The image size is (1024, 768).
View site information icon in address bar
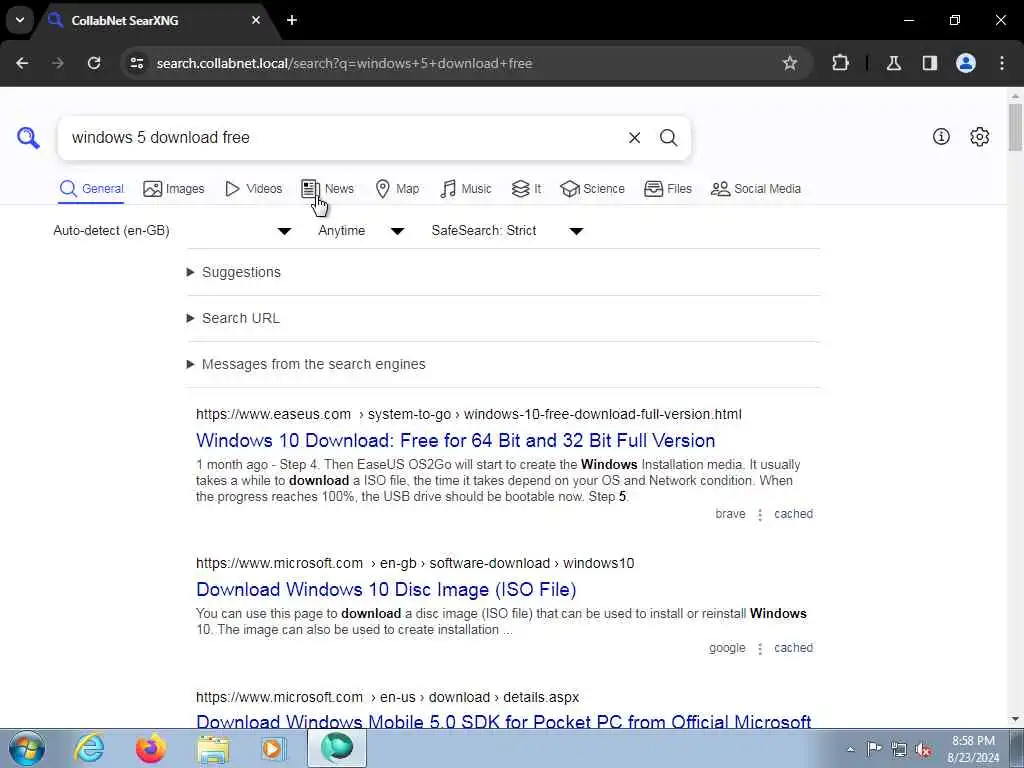[x=136, y=63]
